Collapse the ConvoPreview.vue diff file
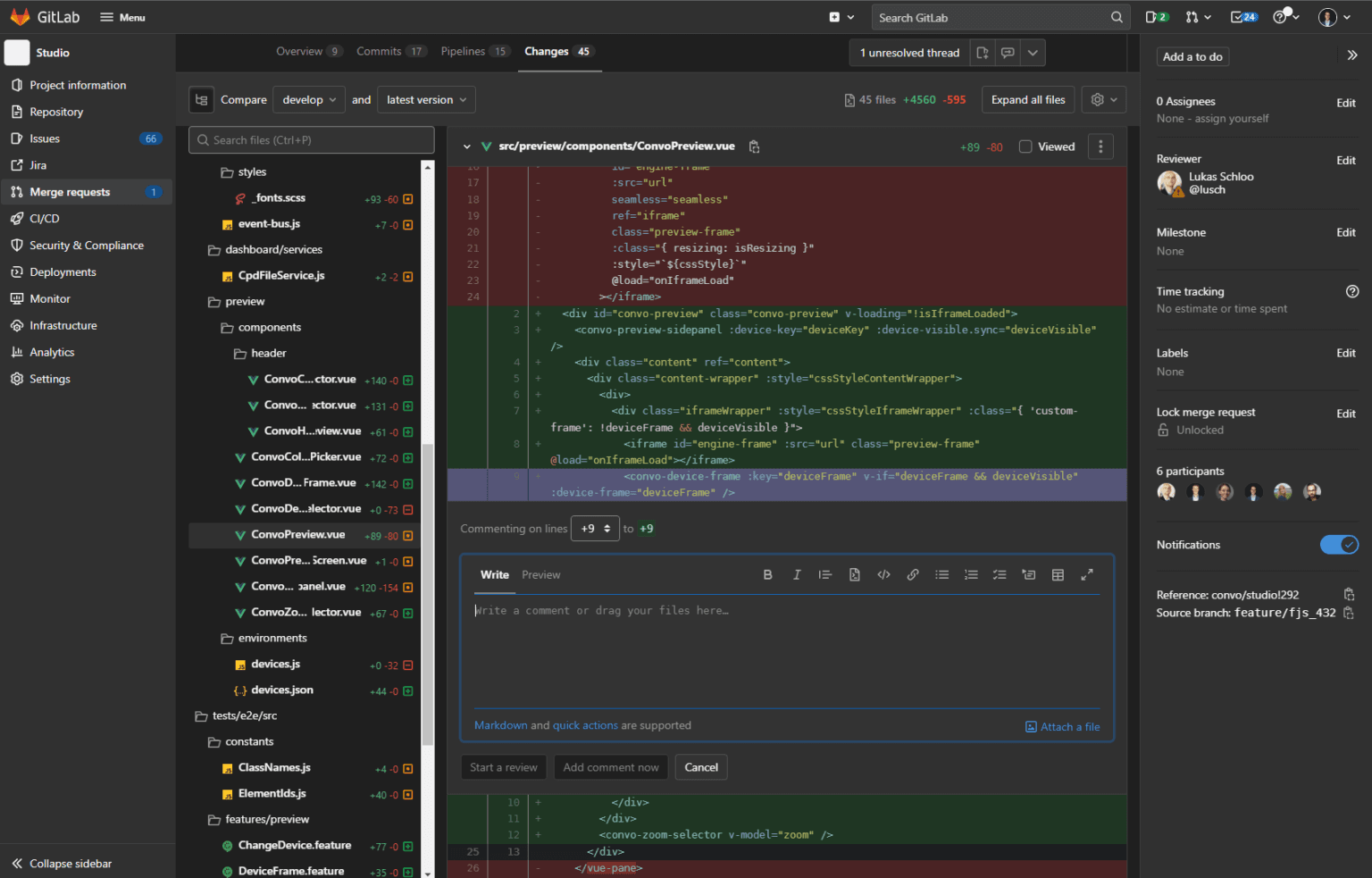1372x878 pixels. tap(466, 147)
